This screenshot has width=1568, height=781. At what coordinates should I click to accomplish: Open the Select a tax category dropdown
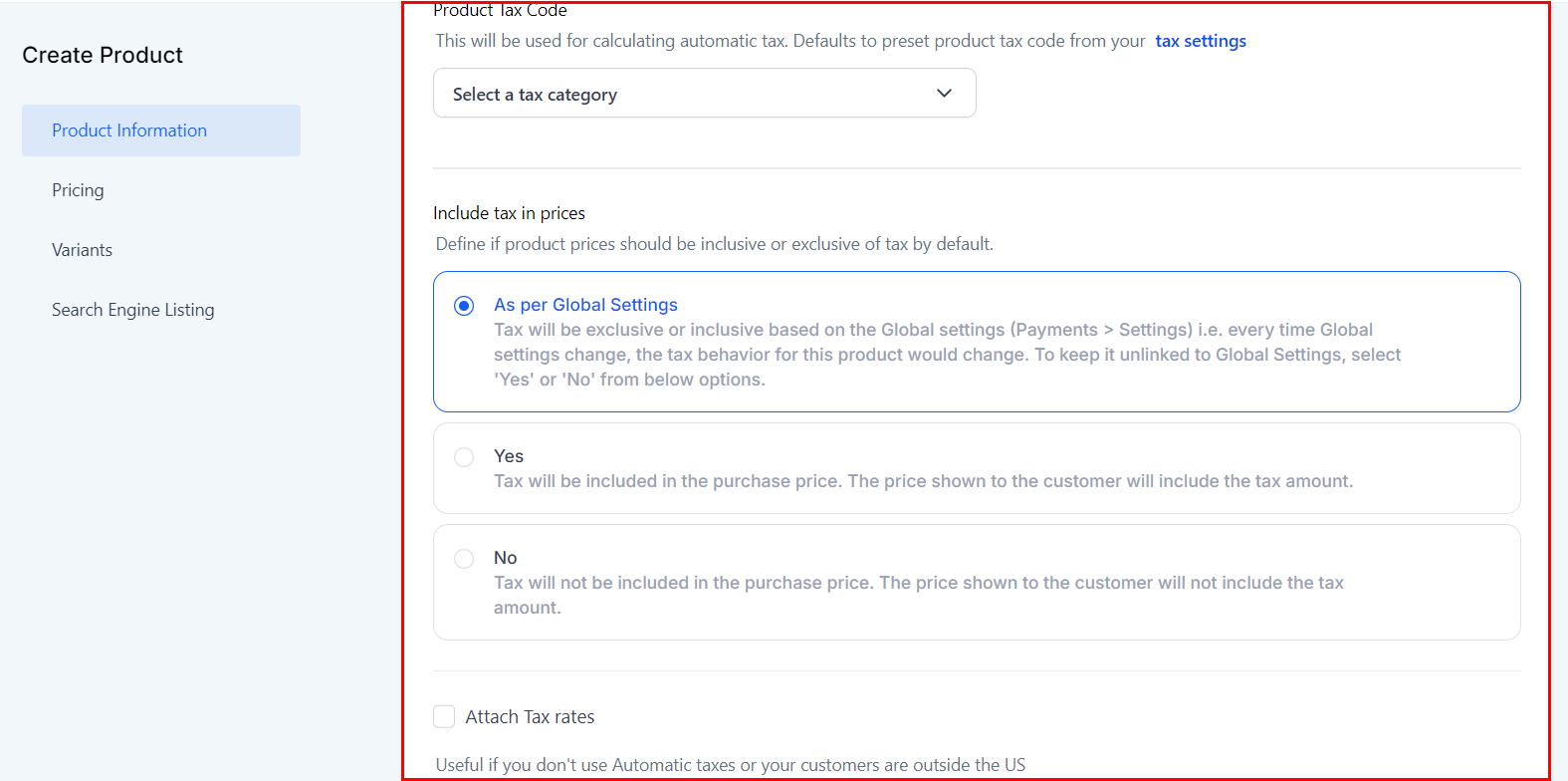704,94
